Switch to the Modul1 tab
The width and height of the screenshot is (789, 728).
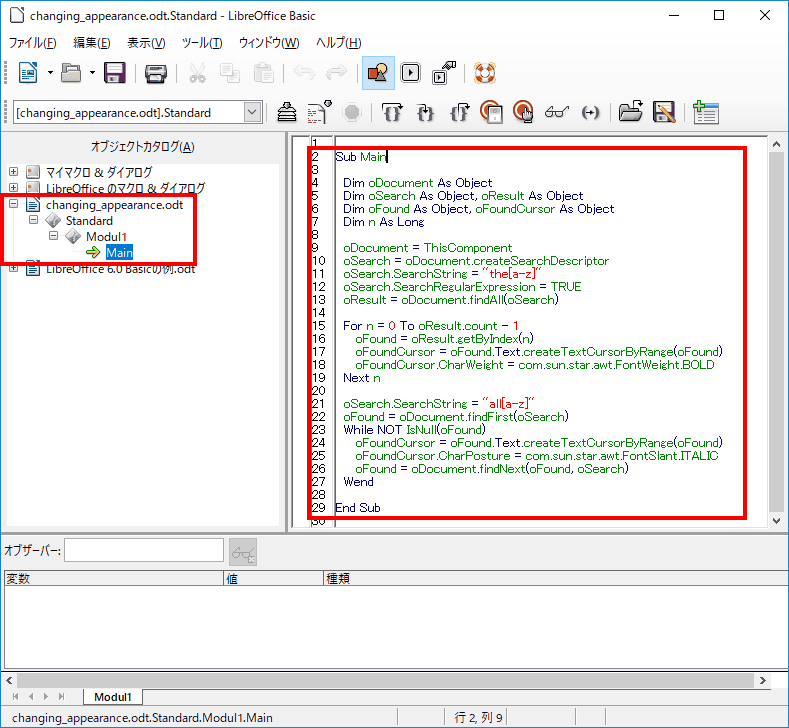[x=113, y=697]
